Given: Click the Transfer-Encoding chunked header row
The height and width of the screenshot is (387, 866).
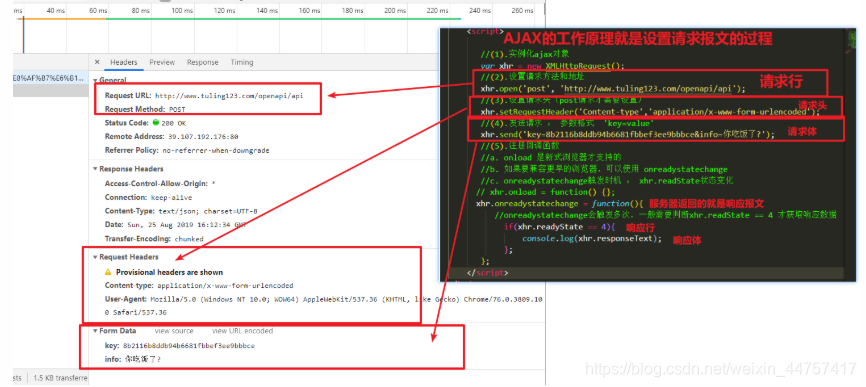Looking at the screenshot, I should 154,239.
